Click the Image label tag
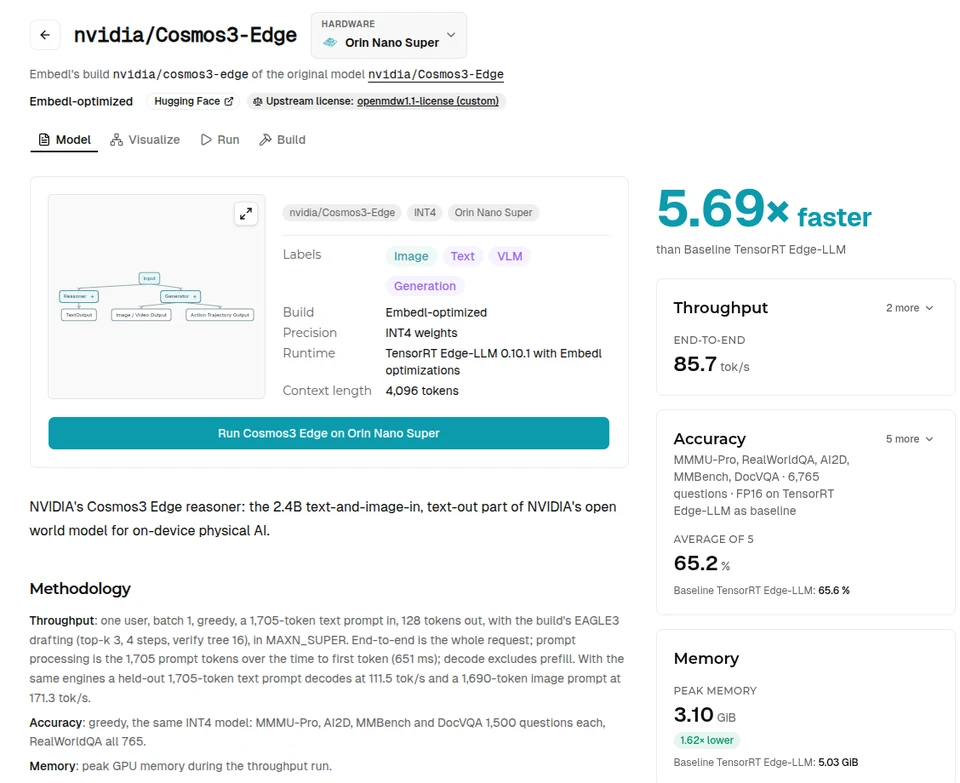The height and width of the screenshot is (783, 960). click(x=411, y=256)
